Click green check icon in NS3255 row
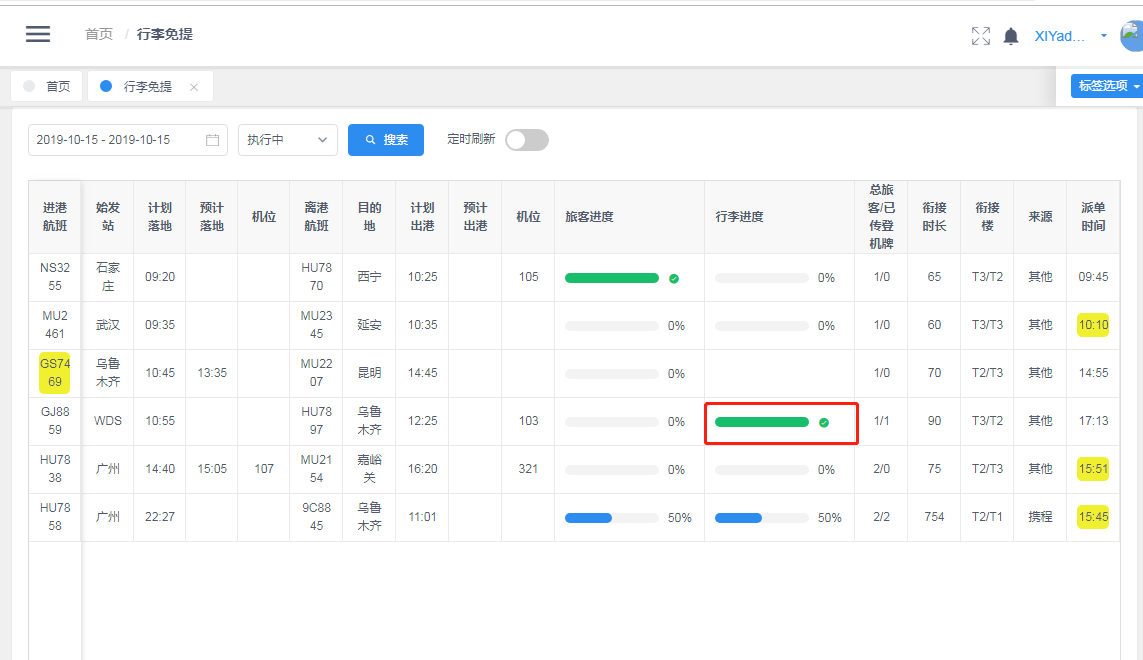This screenshot has height=660, width=1143. tap(674, 278)
